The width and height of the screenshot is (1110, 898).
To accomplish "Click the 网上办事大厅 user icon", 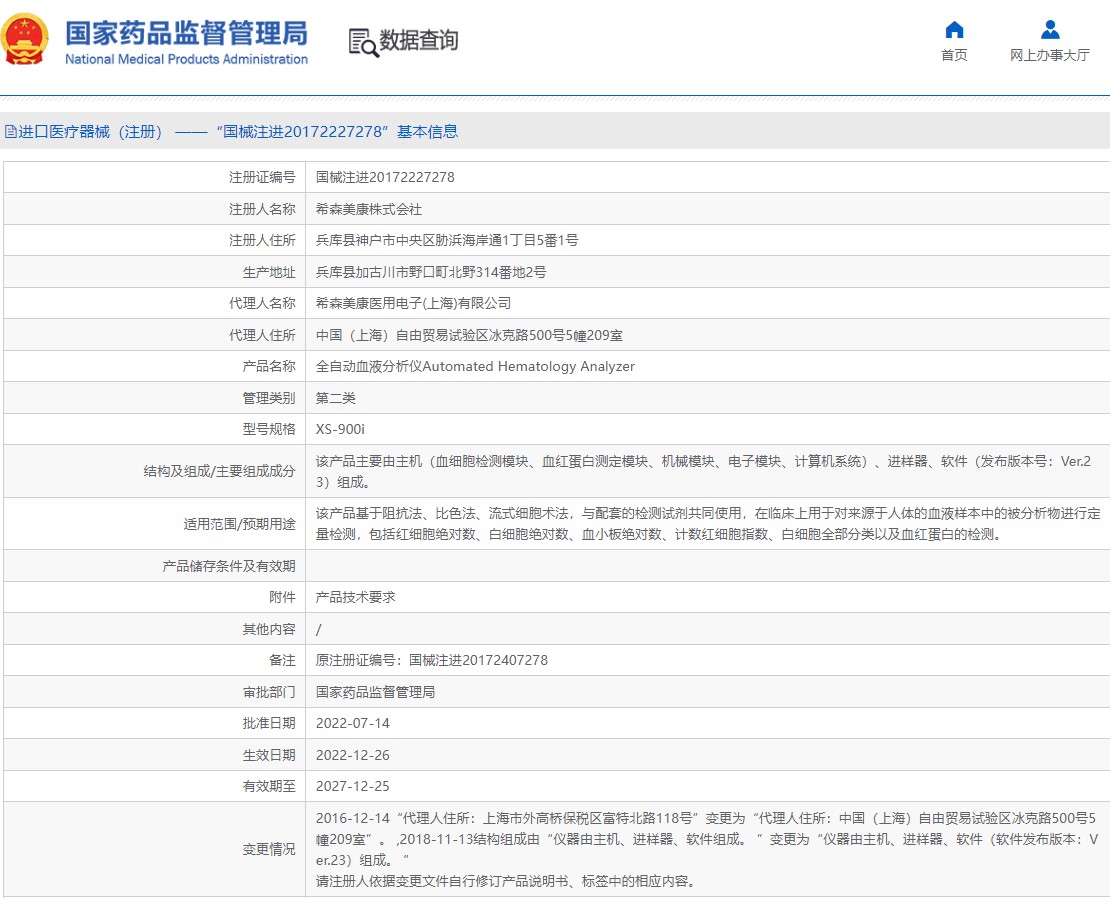I will coord(1049,29).
